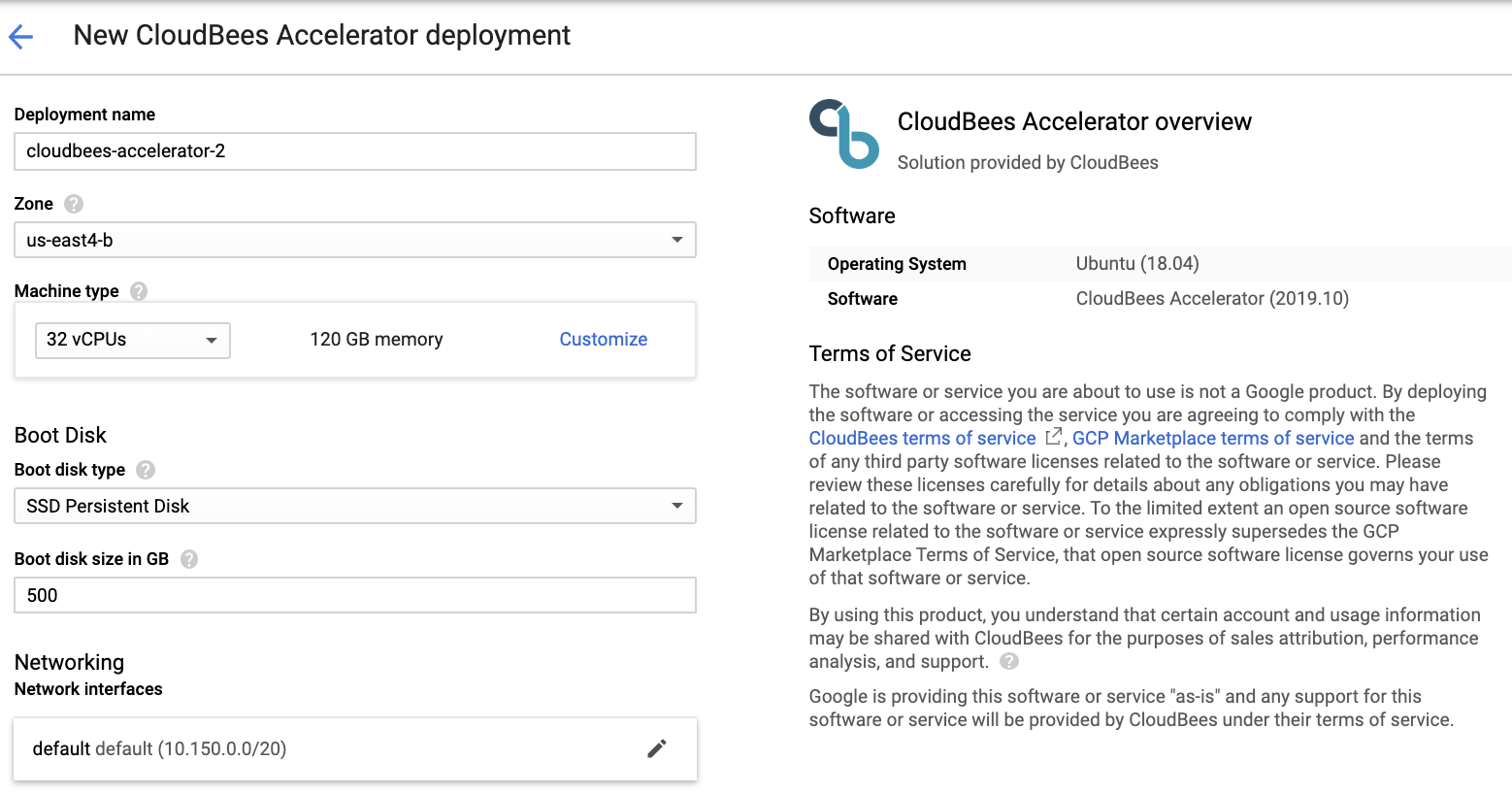This screenshot has height=794, width=1512.
Task: Click the 'CloudBees Accelerator overview' heading
Action: point(1074,121)
